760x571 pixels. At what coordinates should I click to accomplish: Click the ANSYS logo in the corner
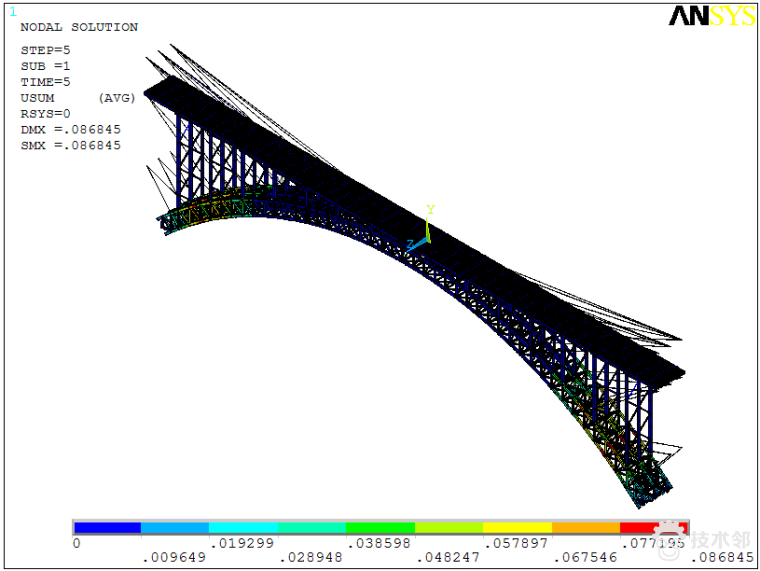click(711, 16)
